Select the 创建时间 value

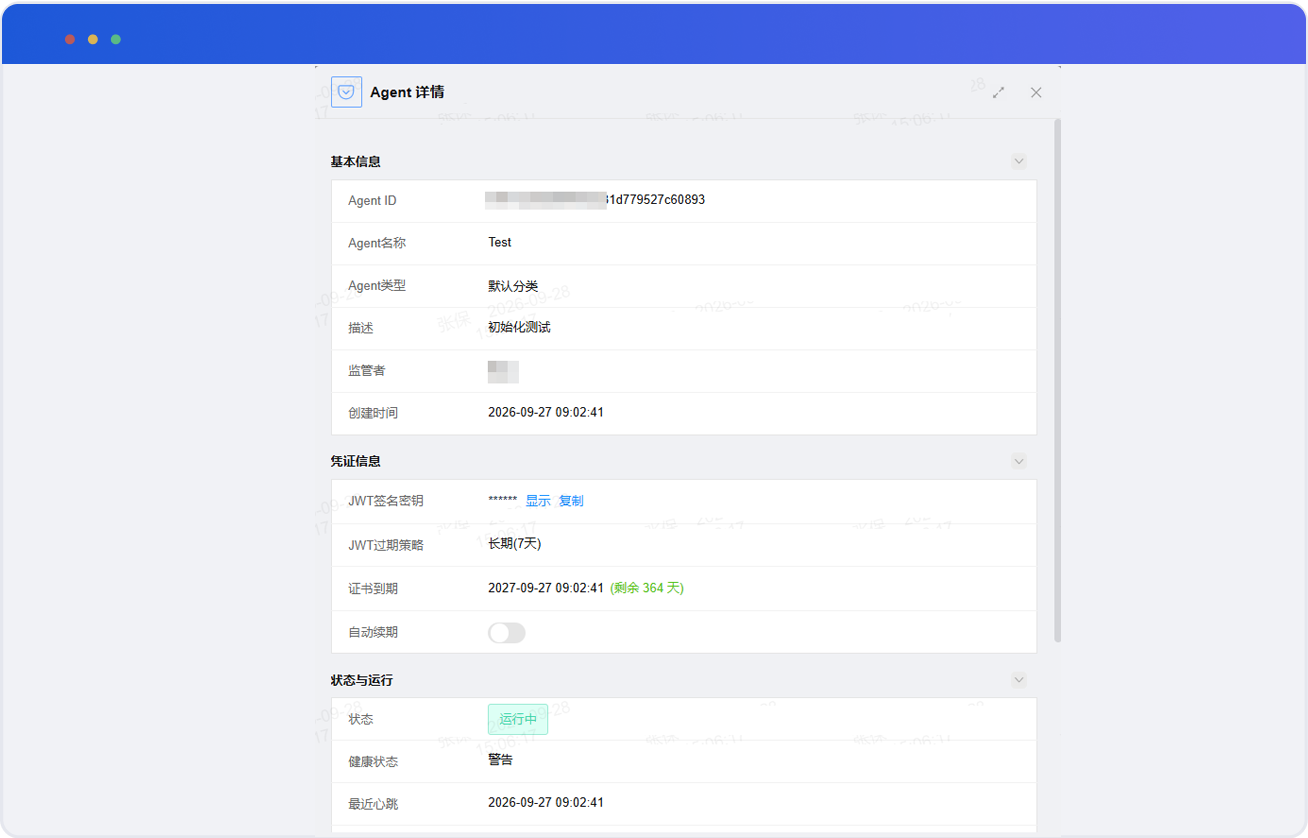tap(546, 413)
